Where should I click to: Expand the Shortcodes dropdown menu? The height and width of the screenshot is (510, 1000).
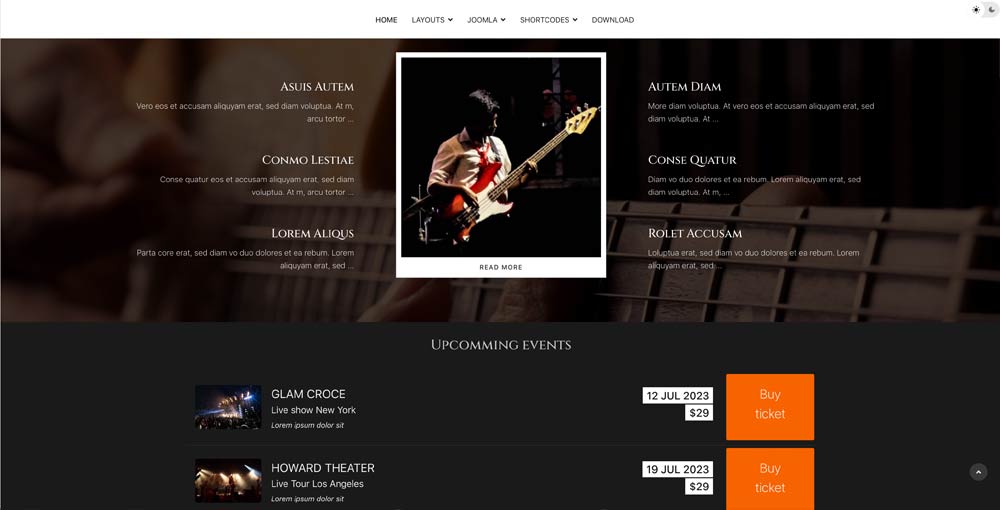coord(548,20)
